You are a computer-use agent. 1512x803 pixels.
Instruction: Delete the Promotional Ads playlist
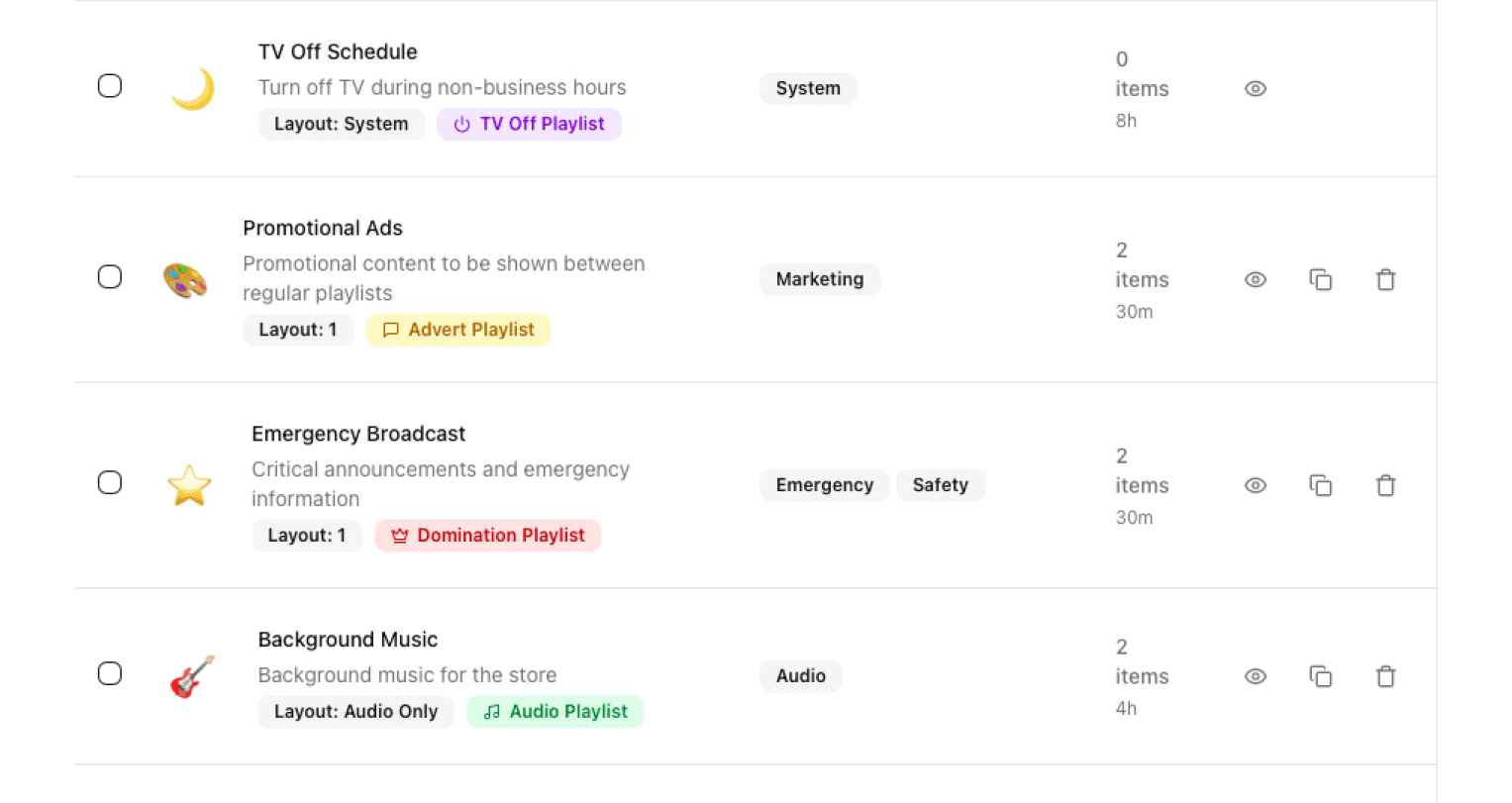point(1385,280)
